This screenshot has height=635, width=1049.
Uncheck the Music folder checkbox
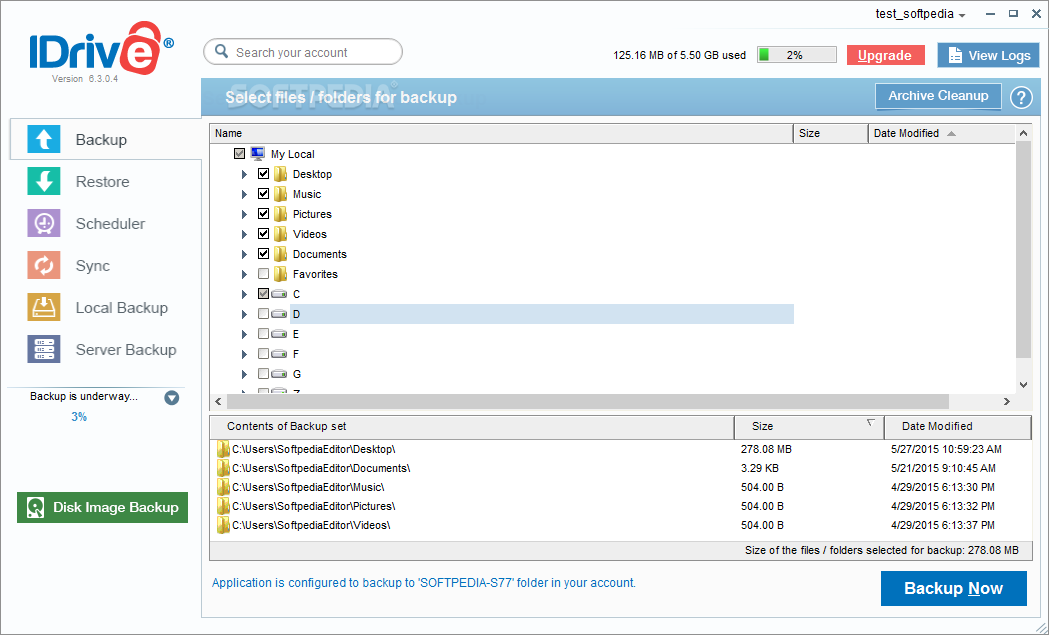pos(264,194)
